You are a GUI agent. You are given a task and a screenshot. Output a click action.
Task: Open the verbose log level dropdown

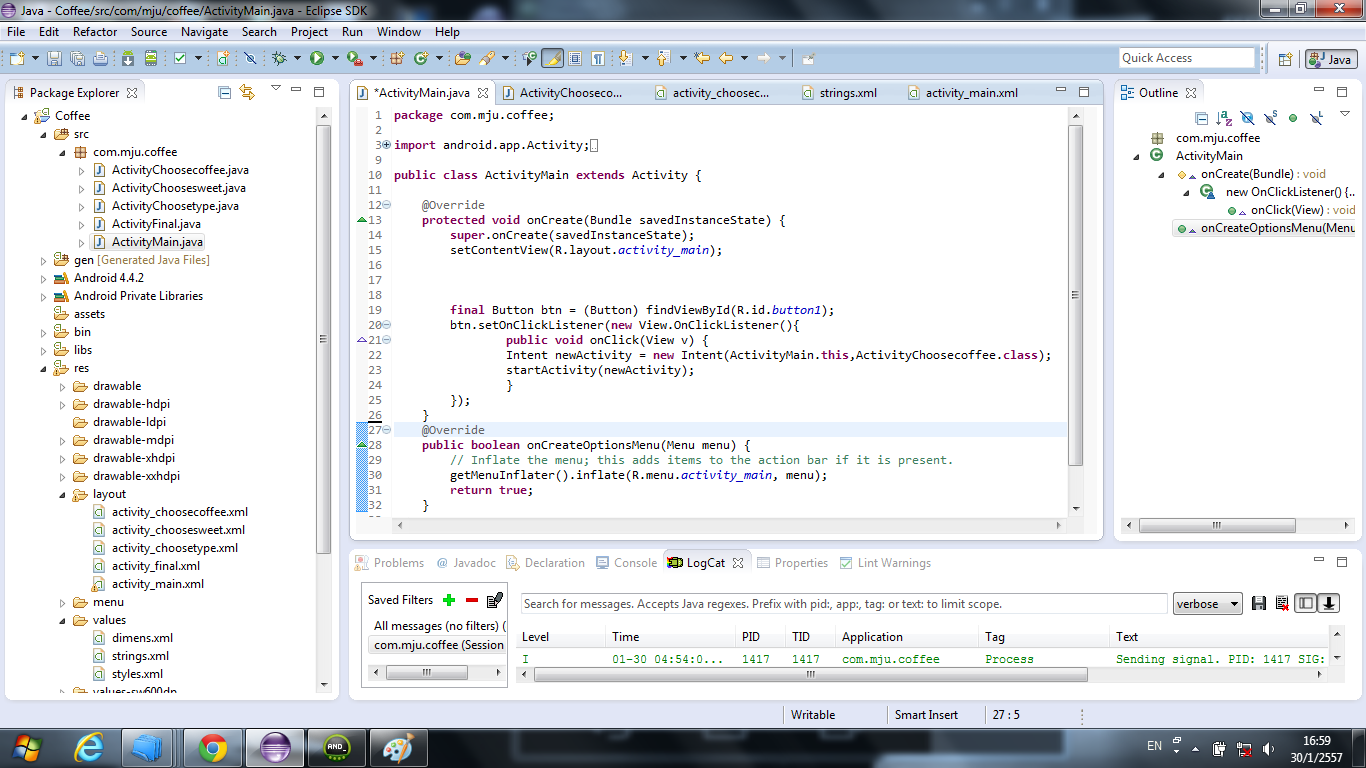1208,604
